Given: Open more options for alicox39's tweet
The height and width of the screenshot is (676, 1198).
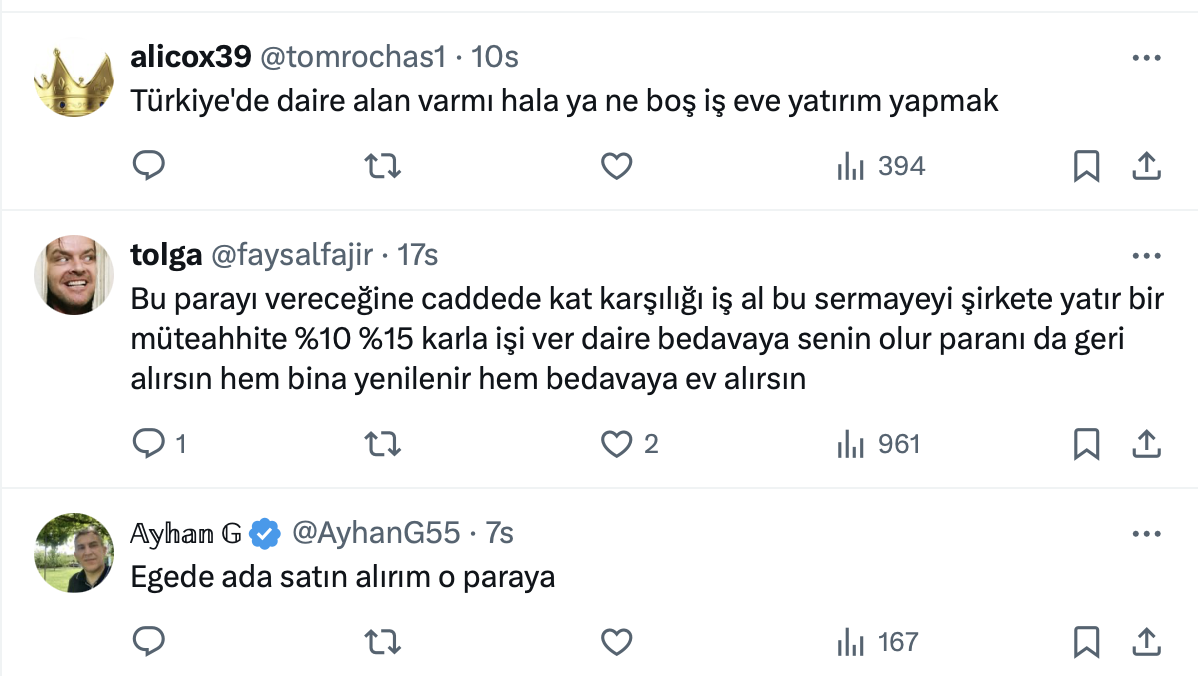Looking at the screenshot, I should pyautogui.click(x=1145, y=58).
